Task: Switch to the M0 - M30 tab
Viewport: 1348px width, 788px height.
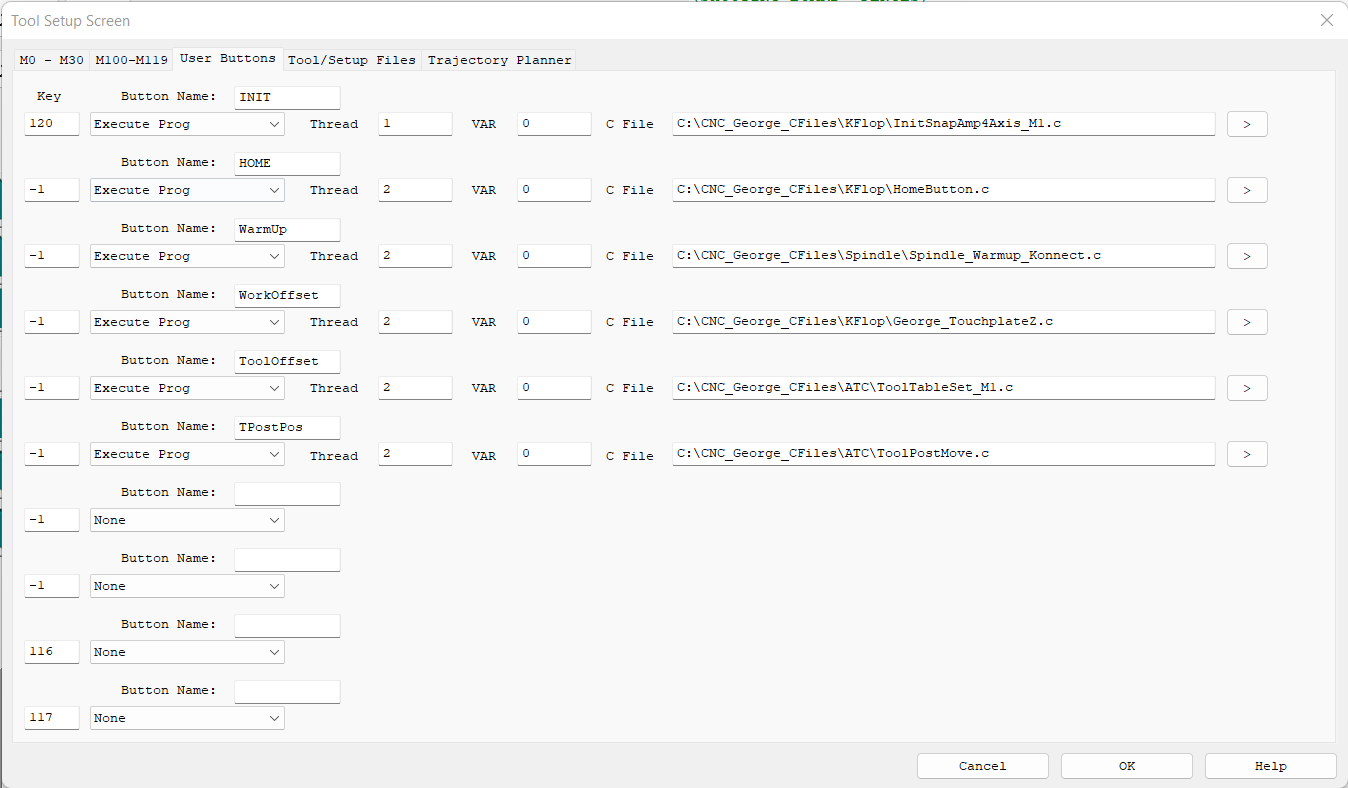Action: click(x=52, y=60)
